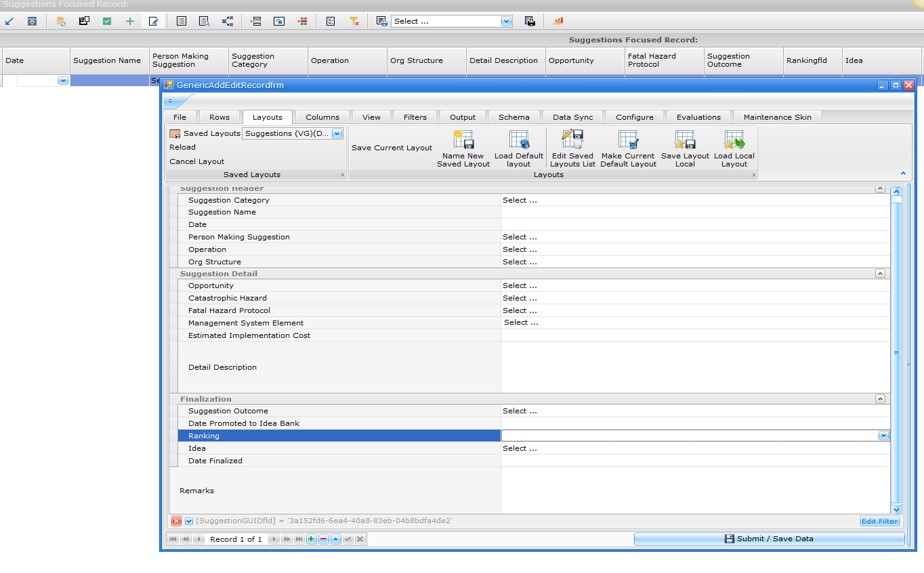Click the green plus add icon in top toolbar
The image size is (924, 573).
tap(129, 21)
